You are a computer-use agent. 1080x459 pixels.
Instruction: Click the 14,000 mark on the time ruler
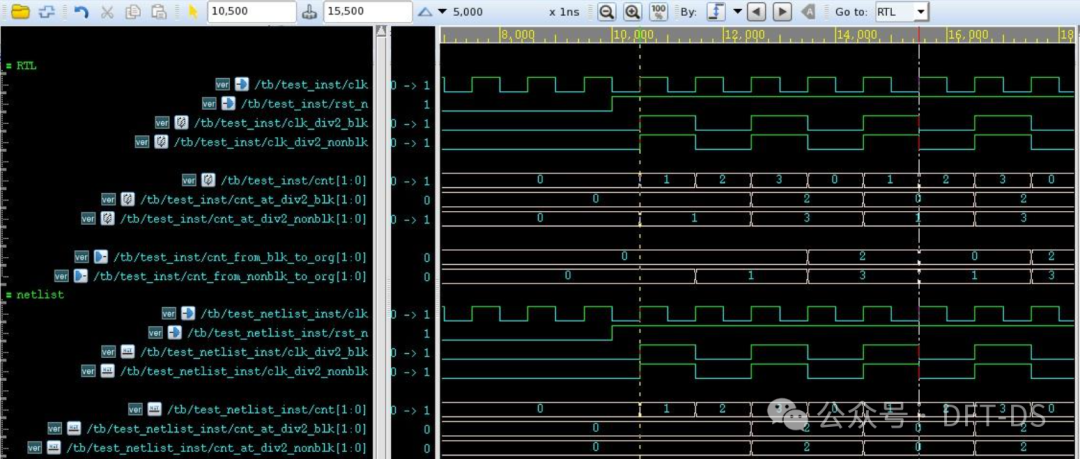856,35
